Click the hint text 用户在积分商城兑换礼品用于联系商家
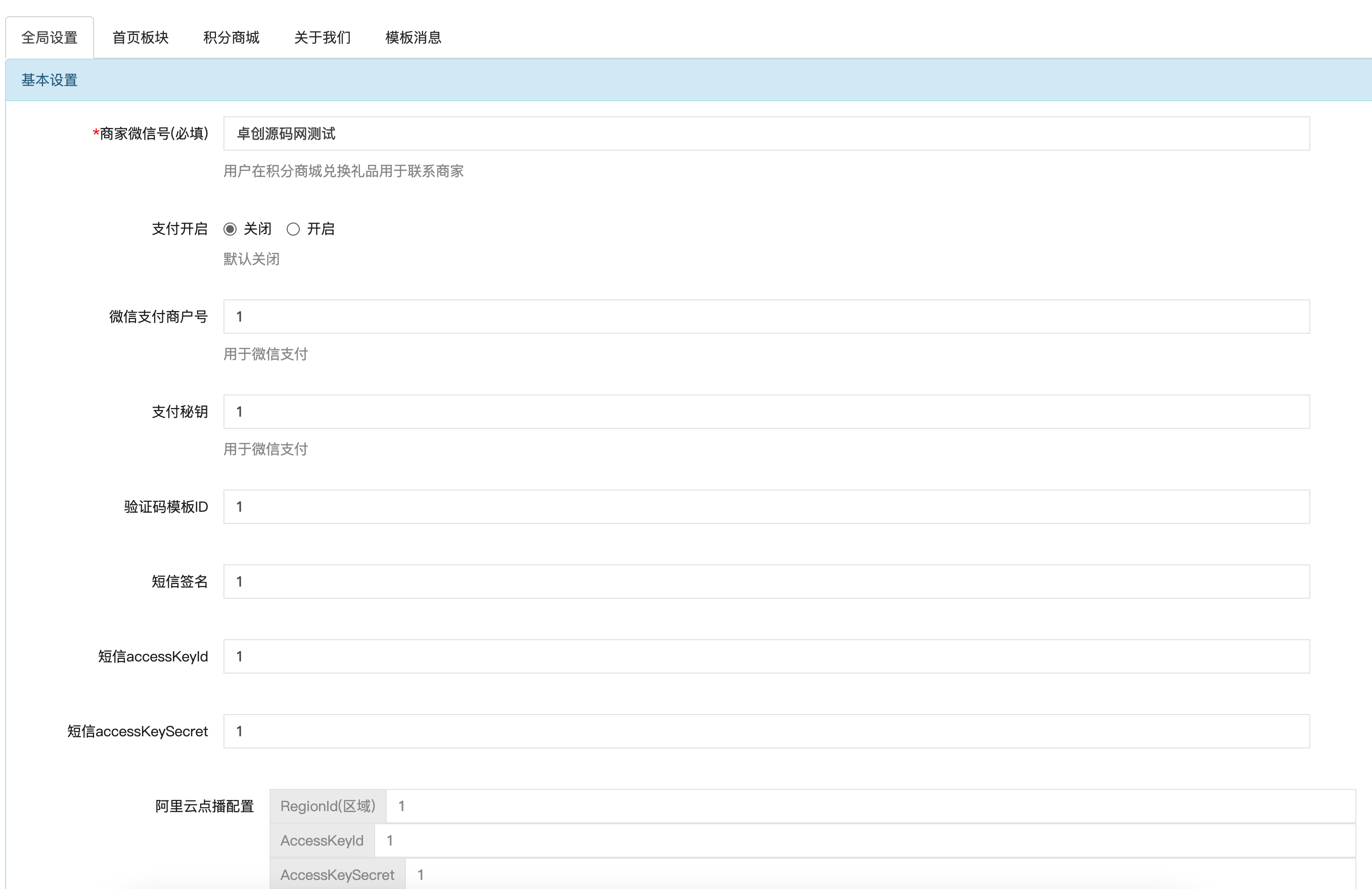The image size is (1372, 889). (x=344, y=171)
